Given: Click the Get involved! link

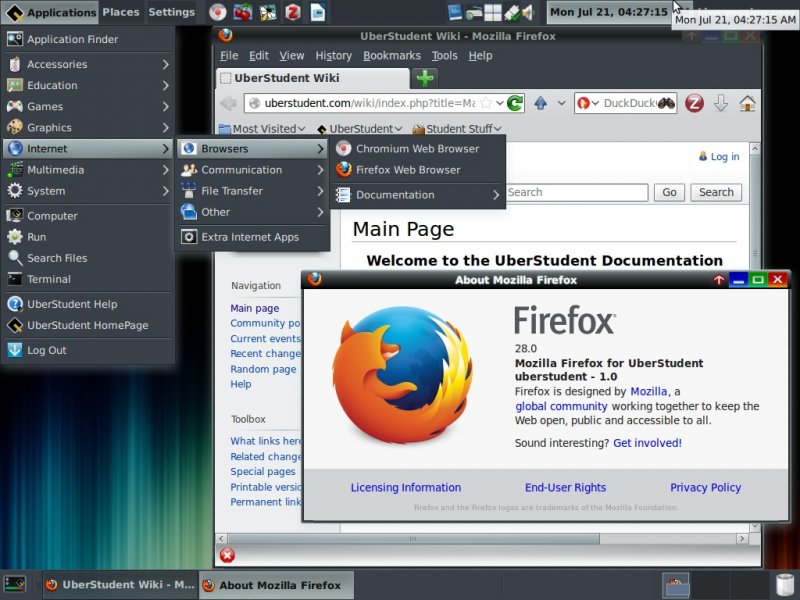Looking at the screenshot, I should click(647, 443).
